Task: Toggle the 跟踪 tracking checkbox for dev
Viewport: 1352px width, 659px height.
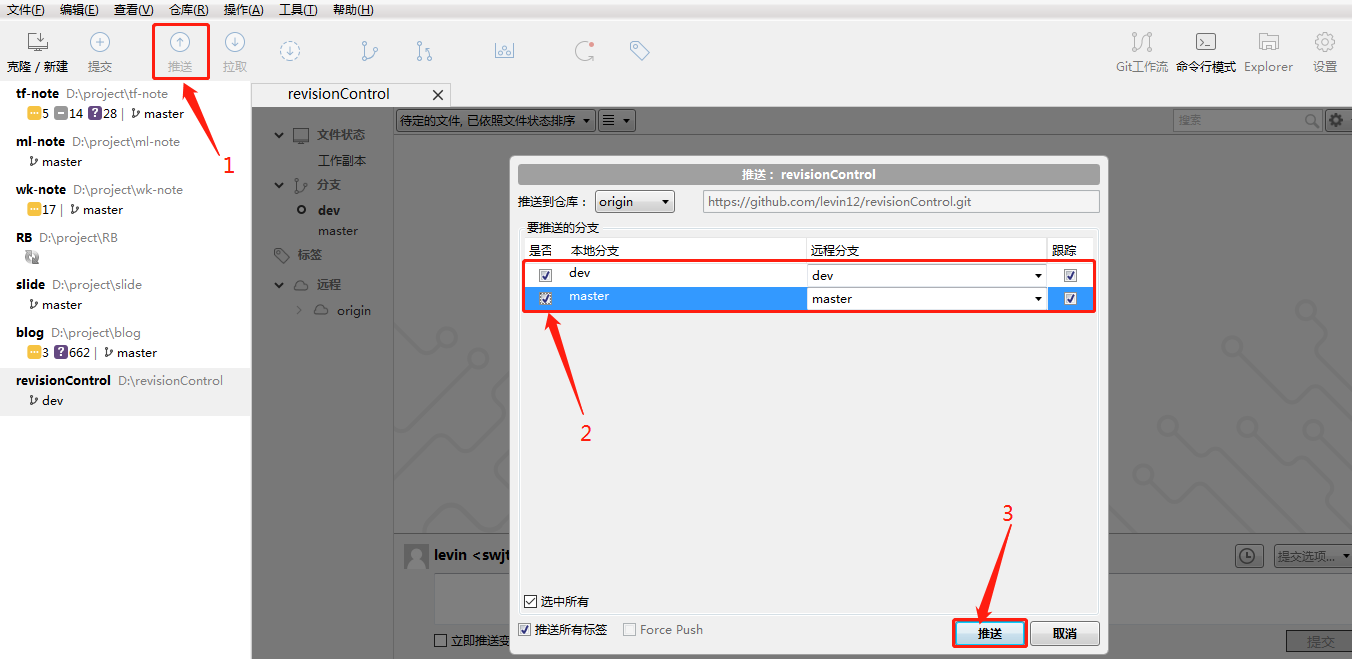Action: coord(1071,276)
